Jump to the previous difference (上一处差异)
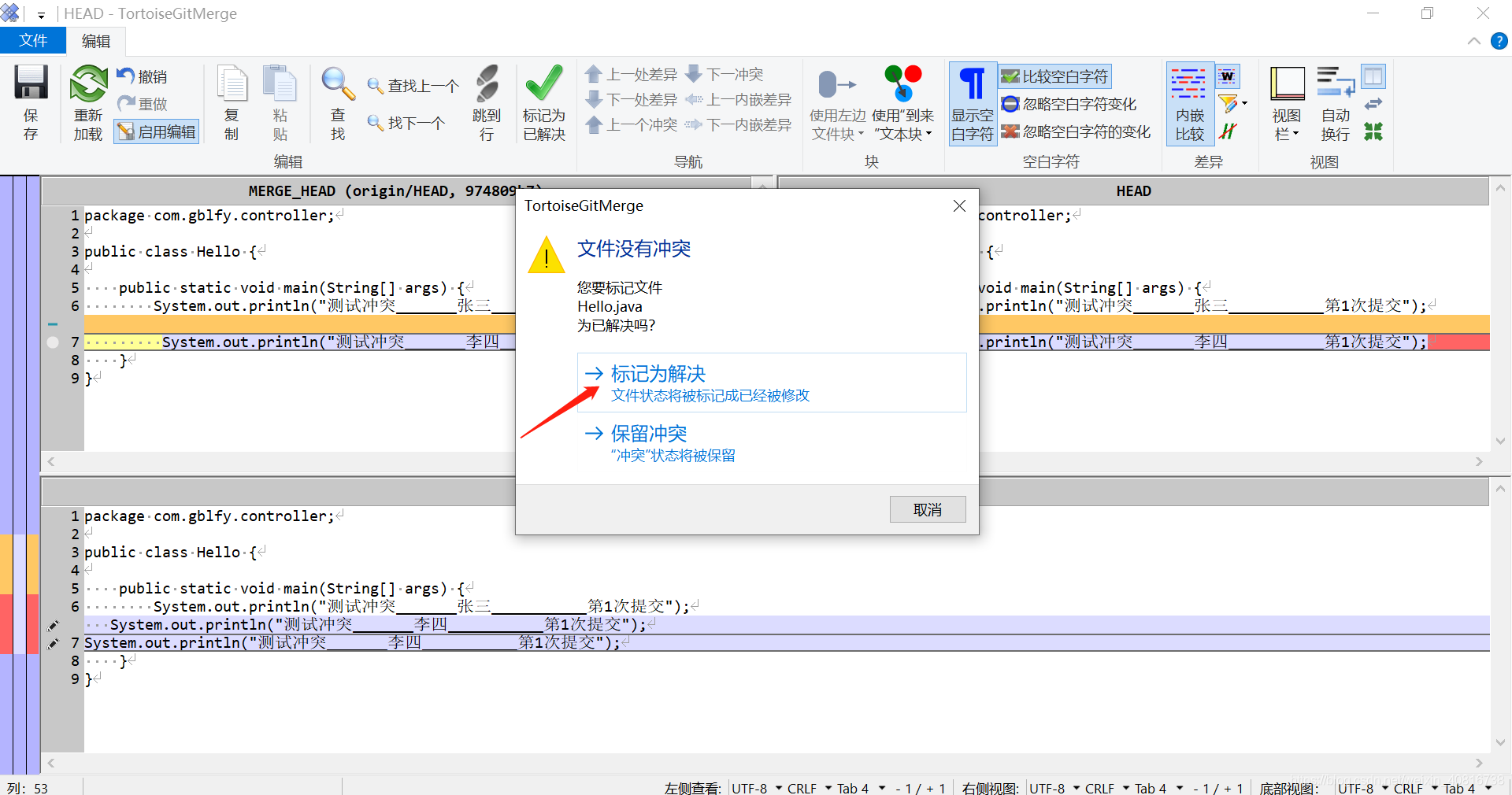 tap(632, 74)
